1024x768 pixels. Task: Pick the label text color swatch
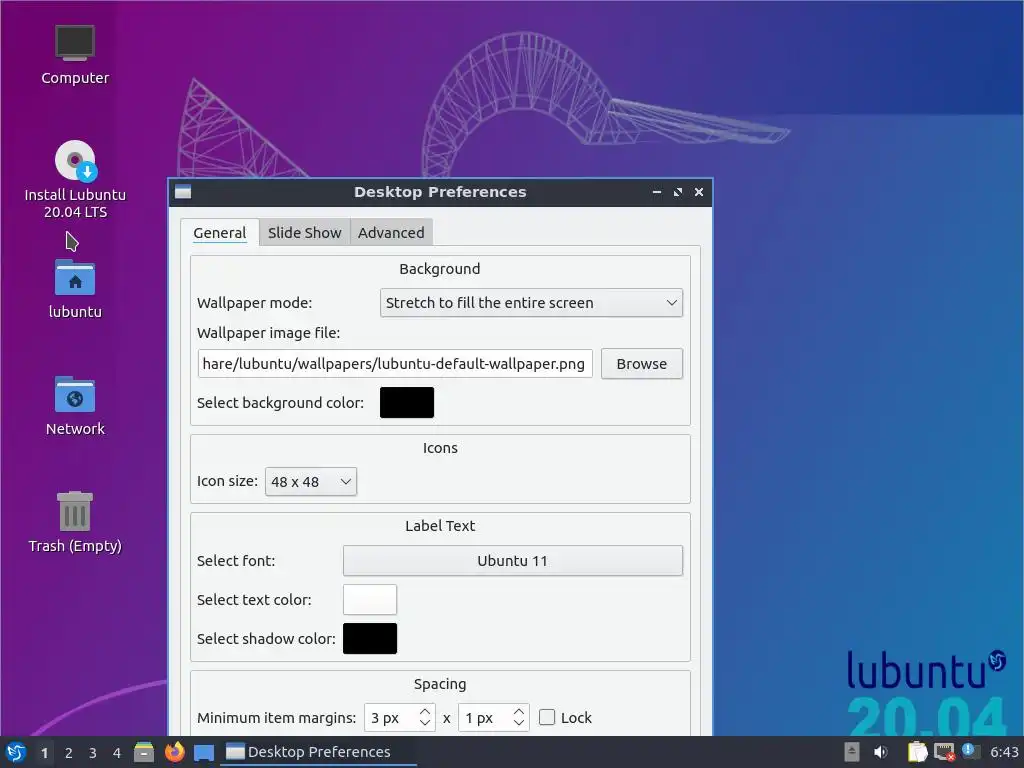(370, 600)
